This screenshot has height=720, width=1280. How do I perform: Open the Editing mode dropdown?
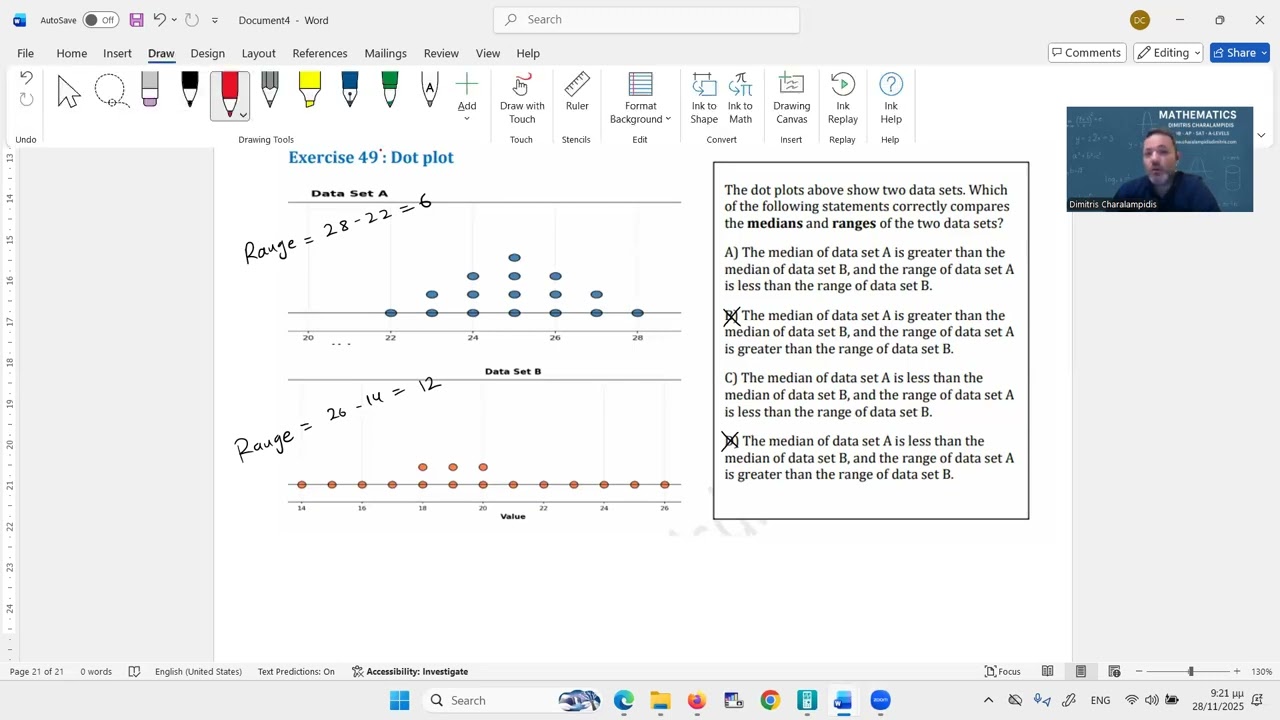(x=1168, y=53)
